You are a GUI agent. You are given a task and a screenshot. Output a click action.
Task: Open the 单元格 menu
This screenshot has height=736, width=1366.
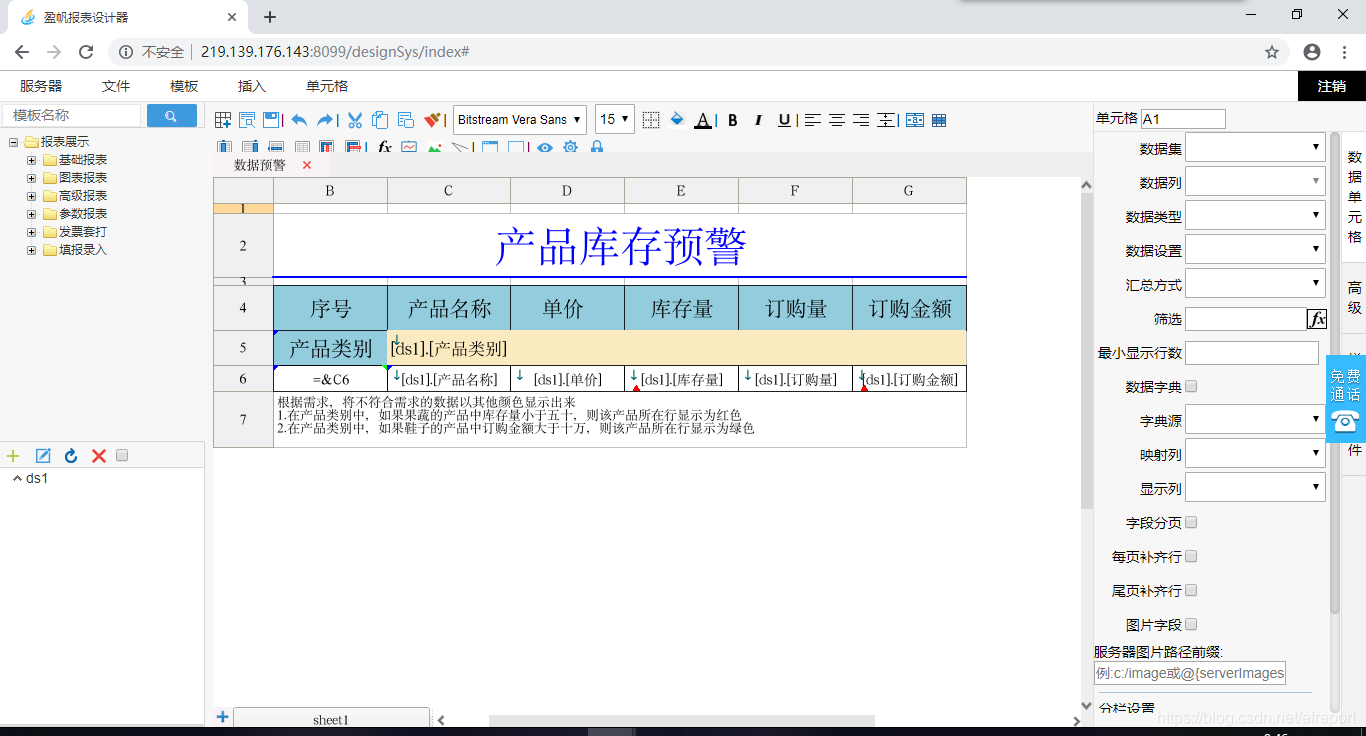[327, 87]
